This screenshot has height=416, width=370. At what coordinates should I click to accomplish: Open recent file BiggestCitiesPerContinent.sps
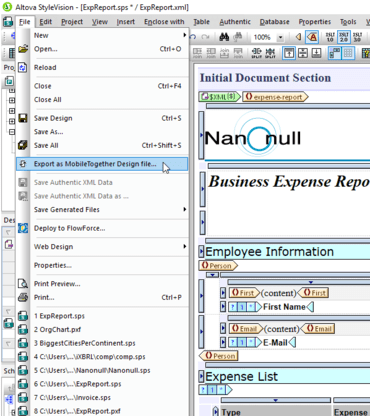(x=102, y=343)
